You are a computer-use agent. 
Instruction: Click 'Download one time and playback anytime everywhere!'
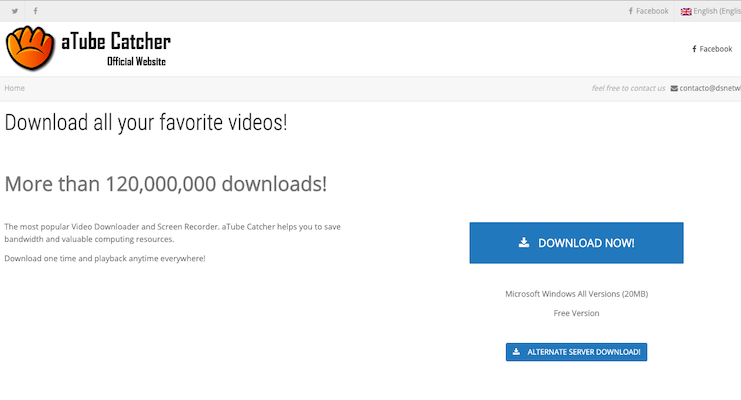pos(105,258)
